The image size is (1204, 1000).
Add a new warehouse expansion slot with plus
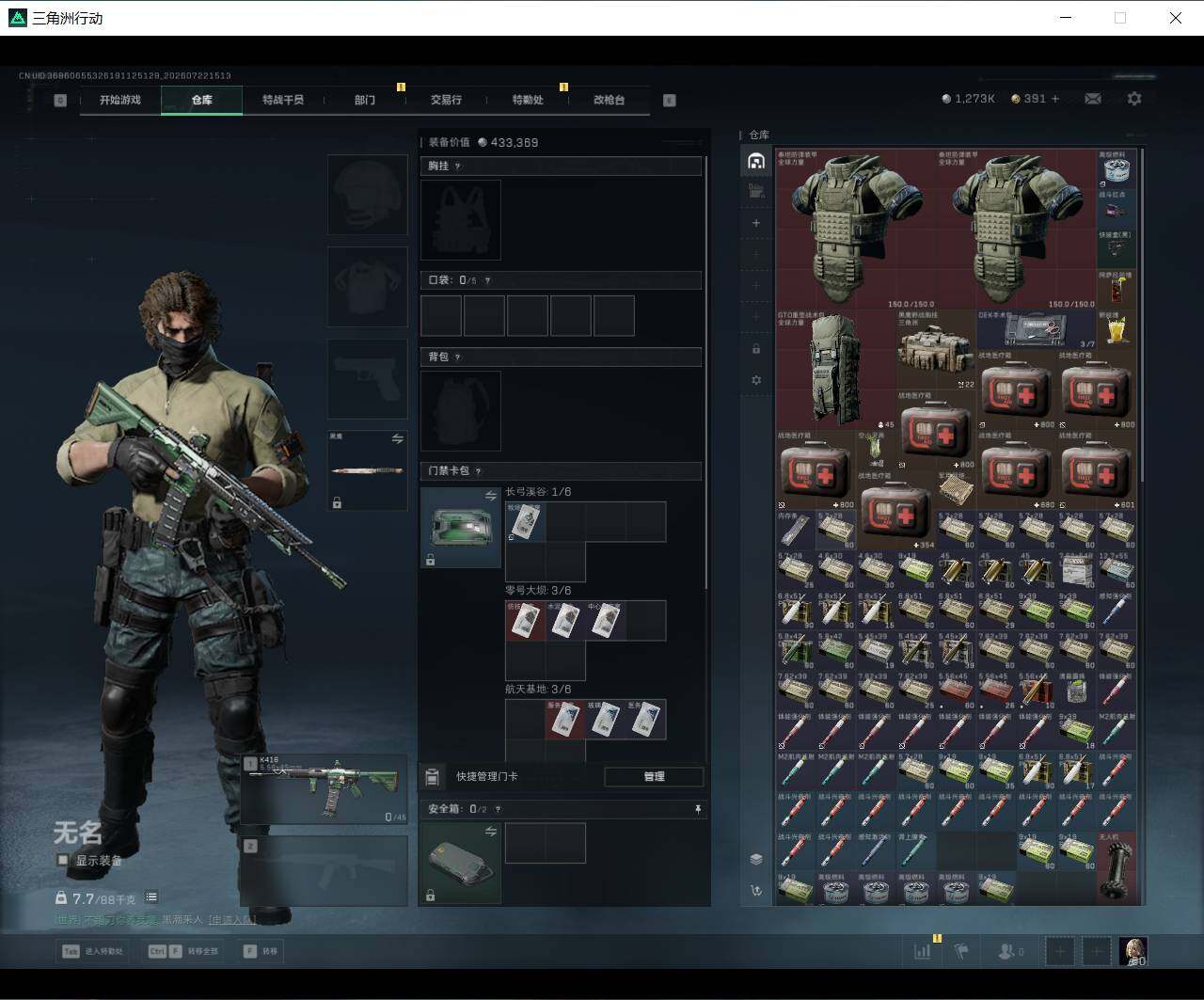(756, 223)
